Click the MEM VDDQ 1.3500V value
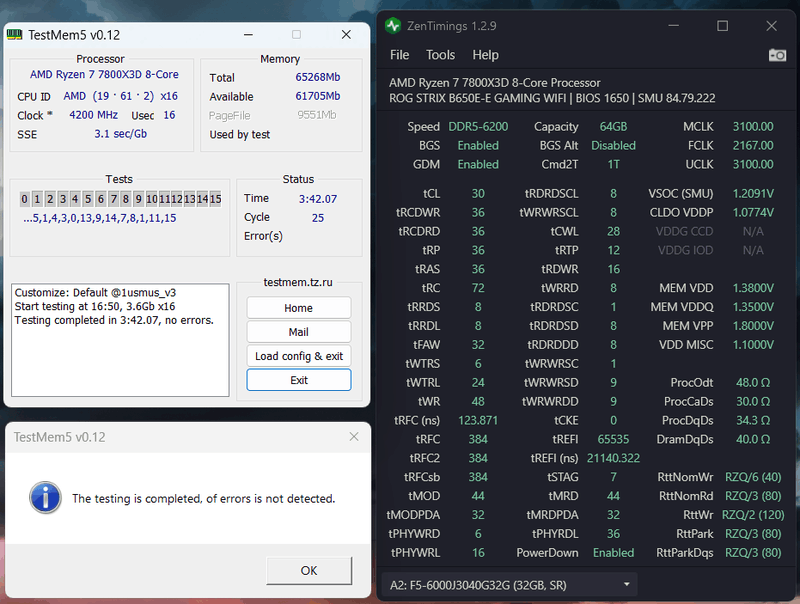This screenshot has height=604, width=800. click(753, 307)
